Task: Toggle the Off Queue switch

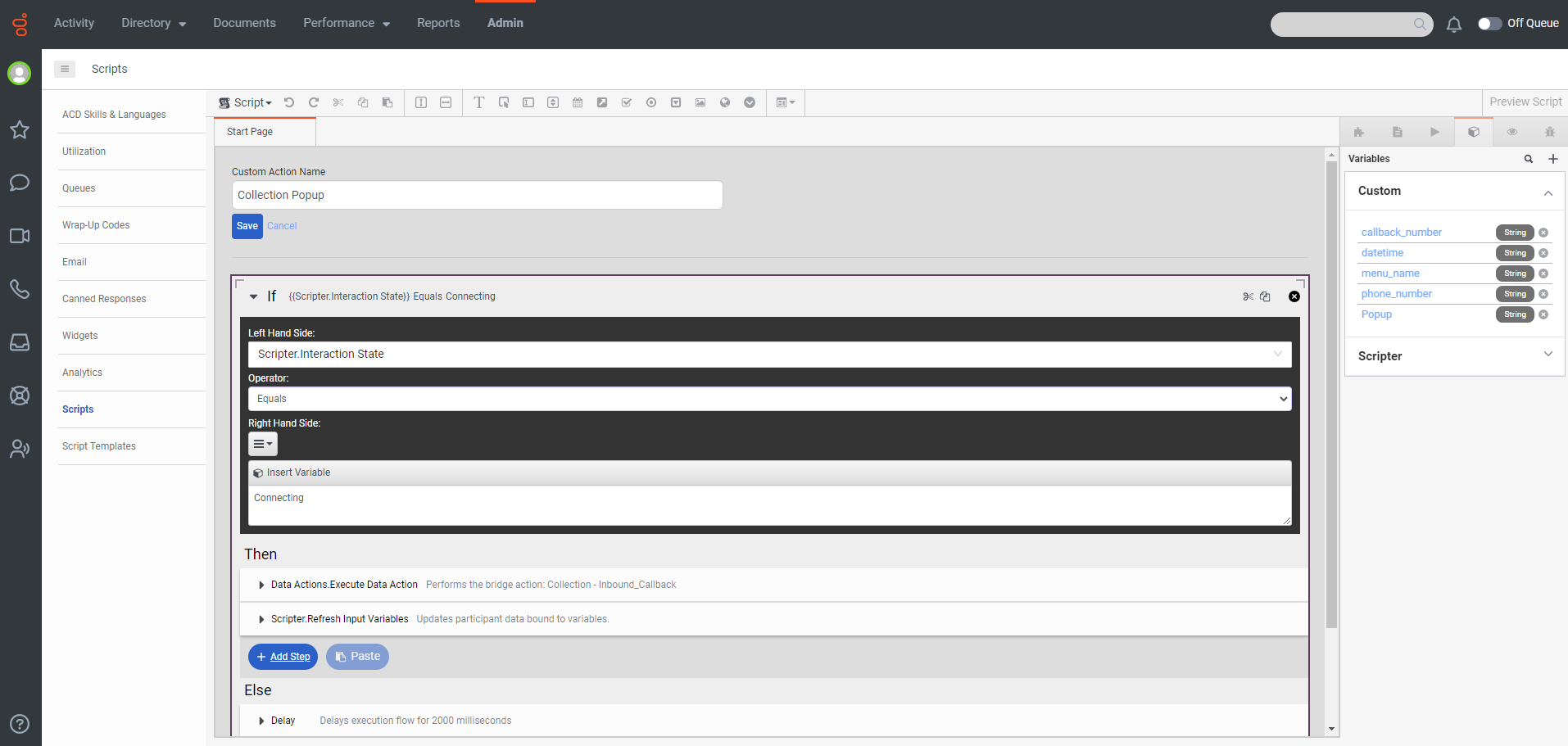Action: [x=1489, y=24]
